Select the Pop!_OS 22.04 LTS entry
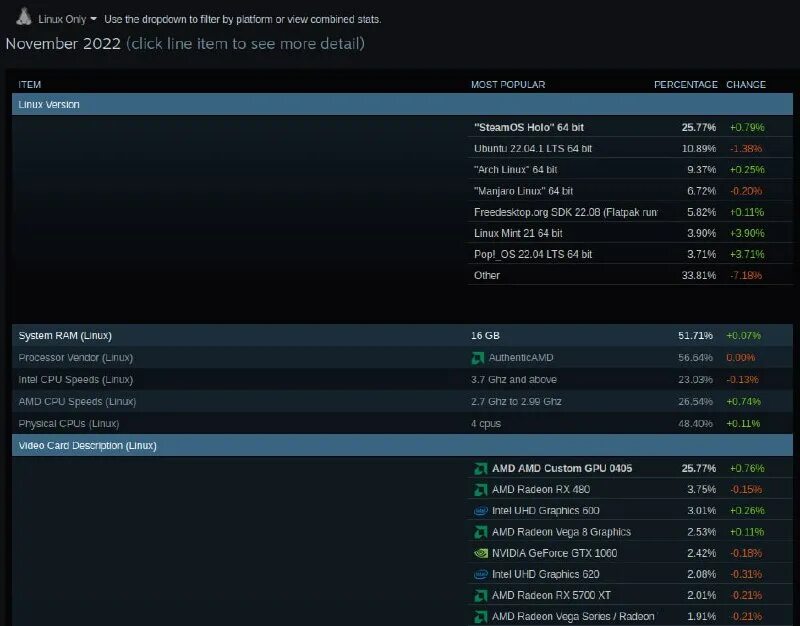Viewport: 800px width, 626px height. point(525,253)
